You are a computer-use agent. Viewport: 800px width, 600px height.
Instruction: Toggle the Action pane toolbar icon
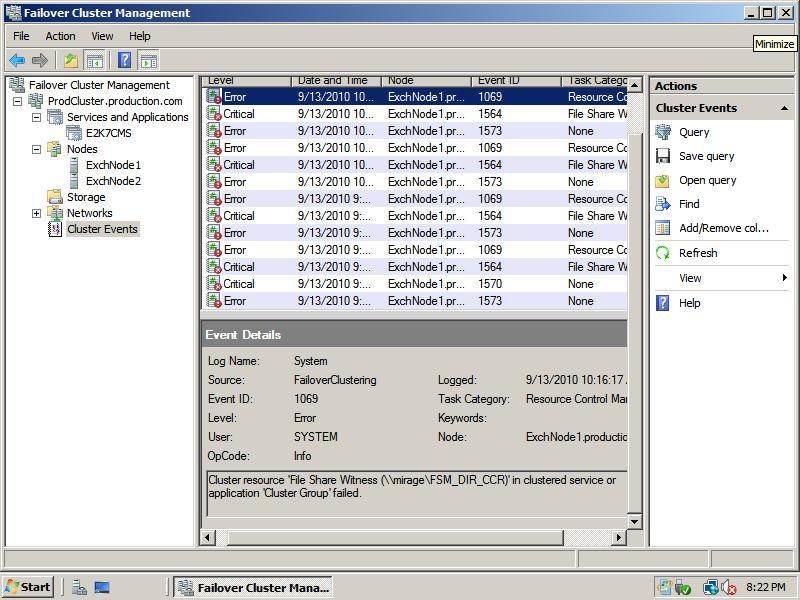coord(148,60)
